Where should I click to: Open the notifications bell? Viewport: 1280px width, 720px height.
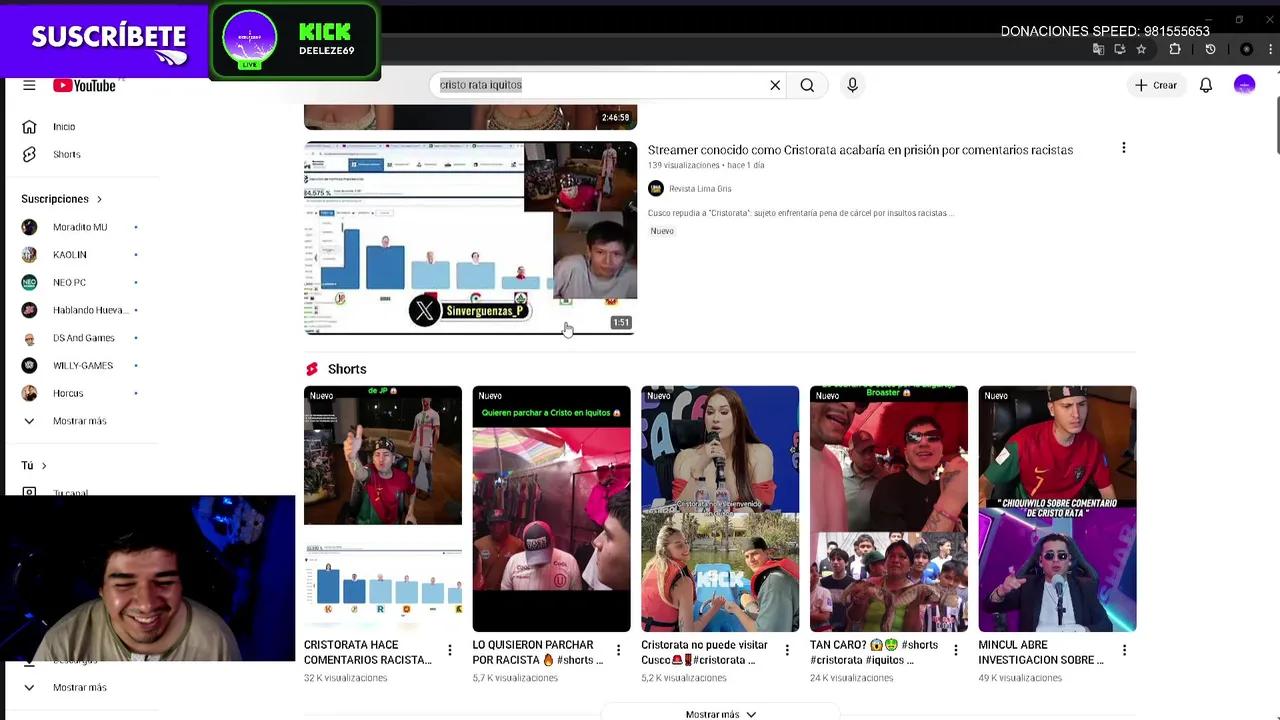pos(1206,86)
